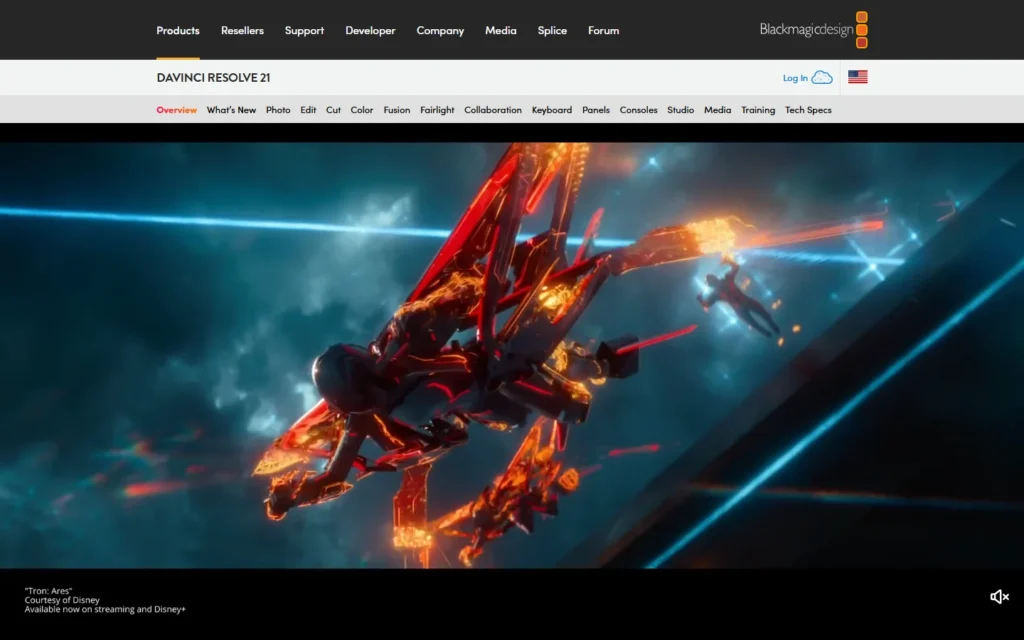Screen dimensions: 1024x640
Task: Switch to the Color tab
Action: tap(362, 110)
